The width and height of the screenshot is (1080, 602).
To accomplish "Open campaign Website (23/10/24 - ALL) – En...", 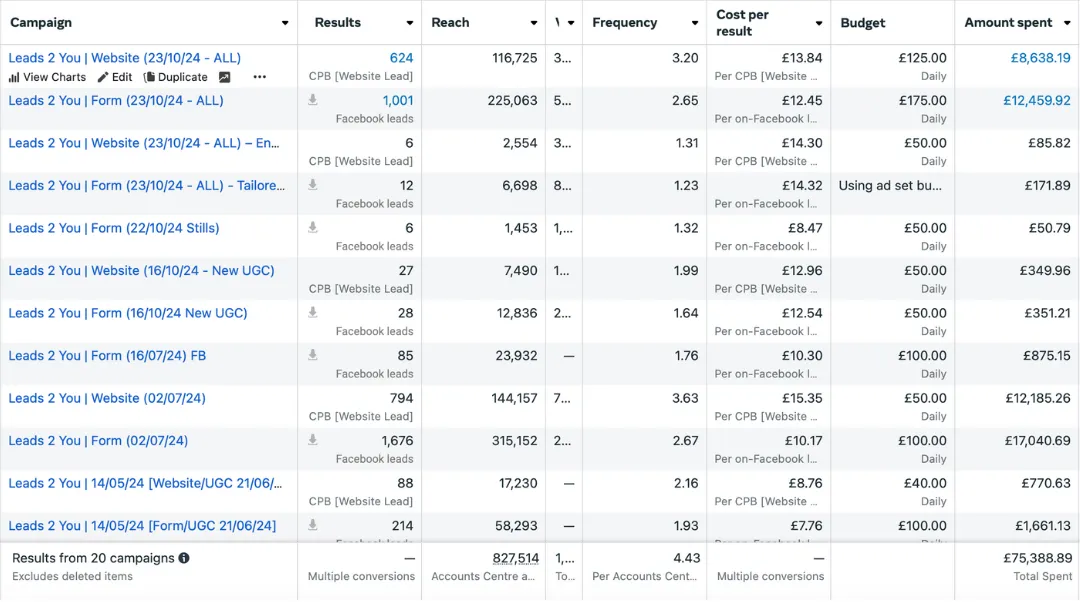I will tap(144, 143).
